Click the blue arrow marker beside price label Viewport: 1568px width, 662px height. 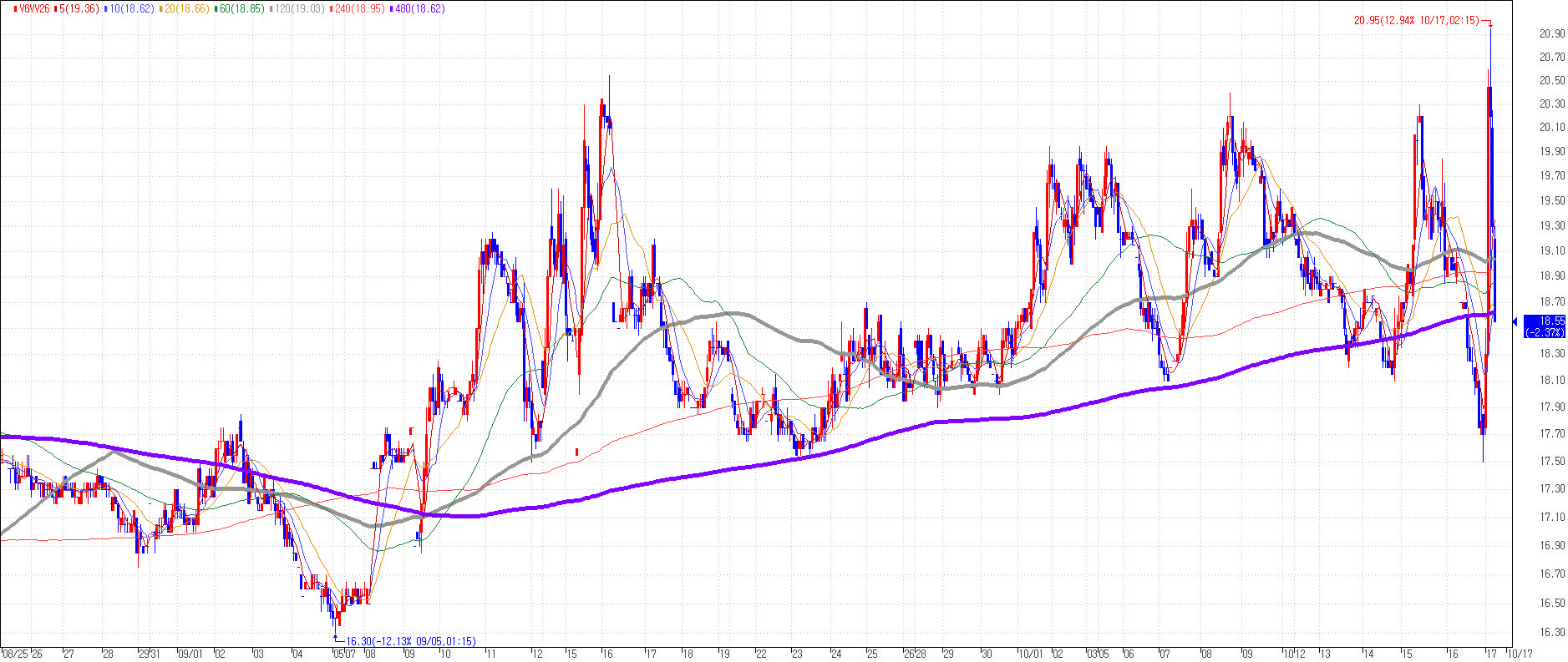1515,321
